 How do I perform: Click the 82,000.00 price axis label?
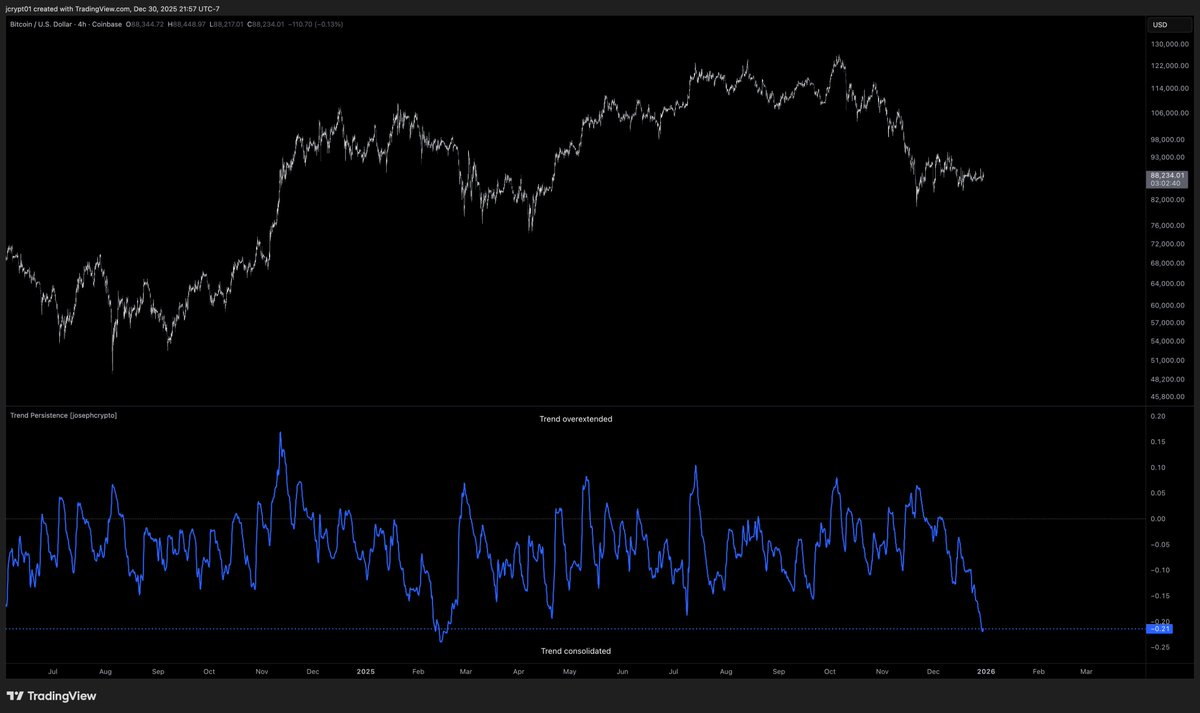1168,200
